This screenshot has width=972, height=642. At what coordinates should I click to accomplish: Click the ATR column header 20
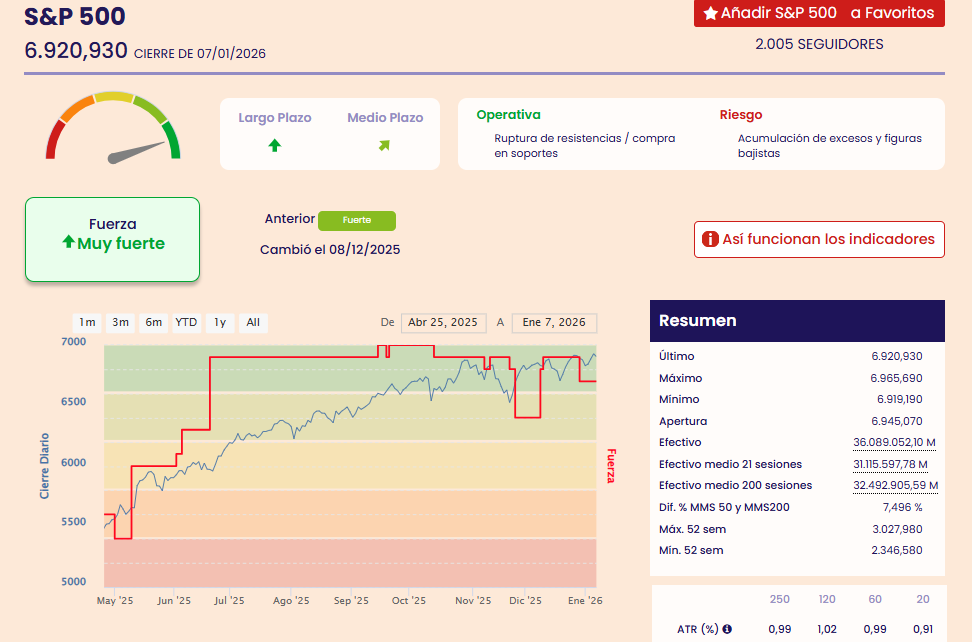point(923,599)
